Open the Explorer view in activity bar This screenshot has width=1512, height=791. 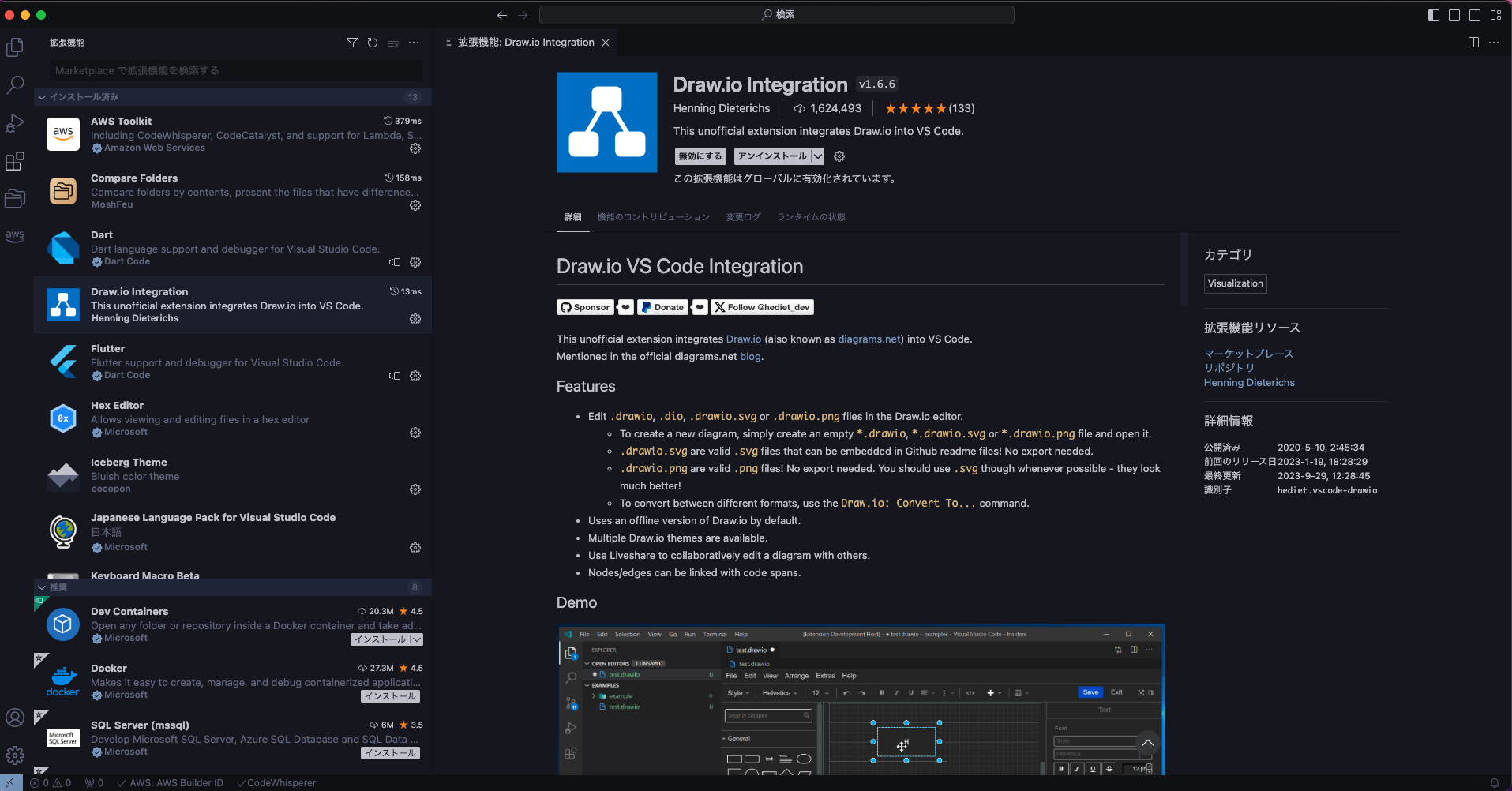(15, 47)
